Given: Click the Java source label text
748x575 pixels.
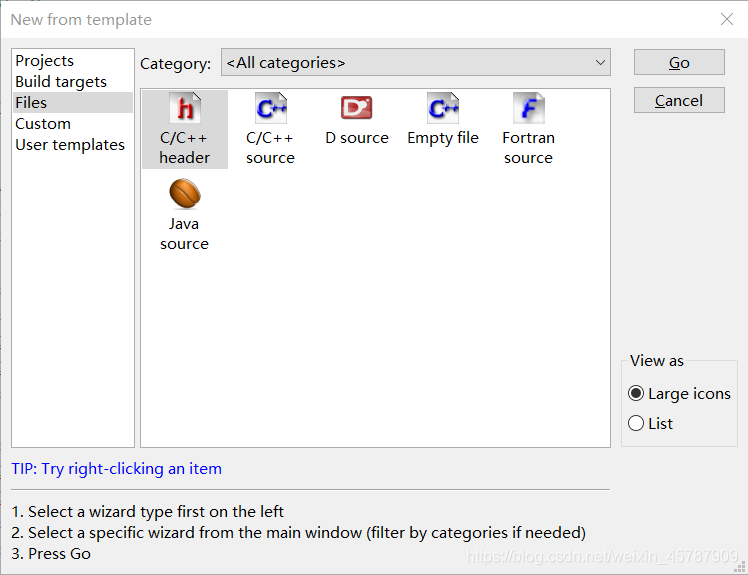Looking at the screenshot, I should coord(184,234).
